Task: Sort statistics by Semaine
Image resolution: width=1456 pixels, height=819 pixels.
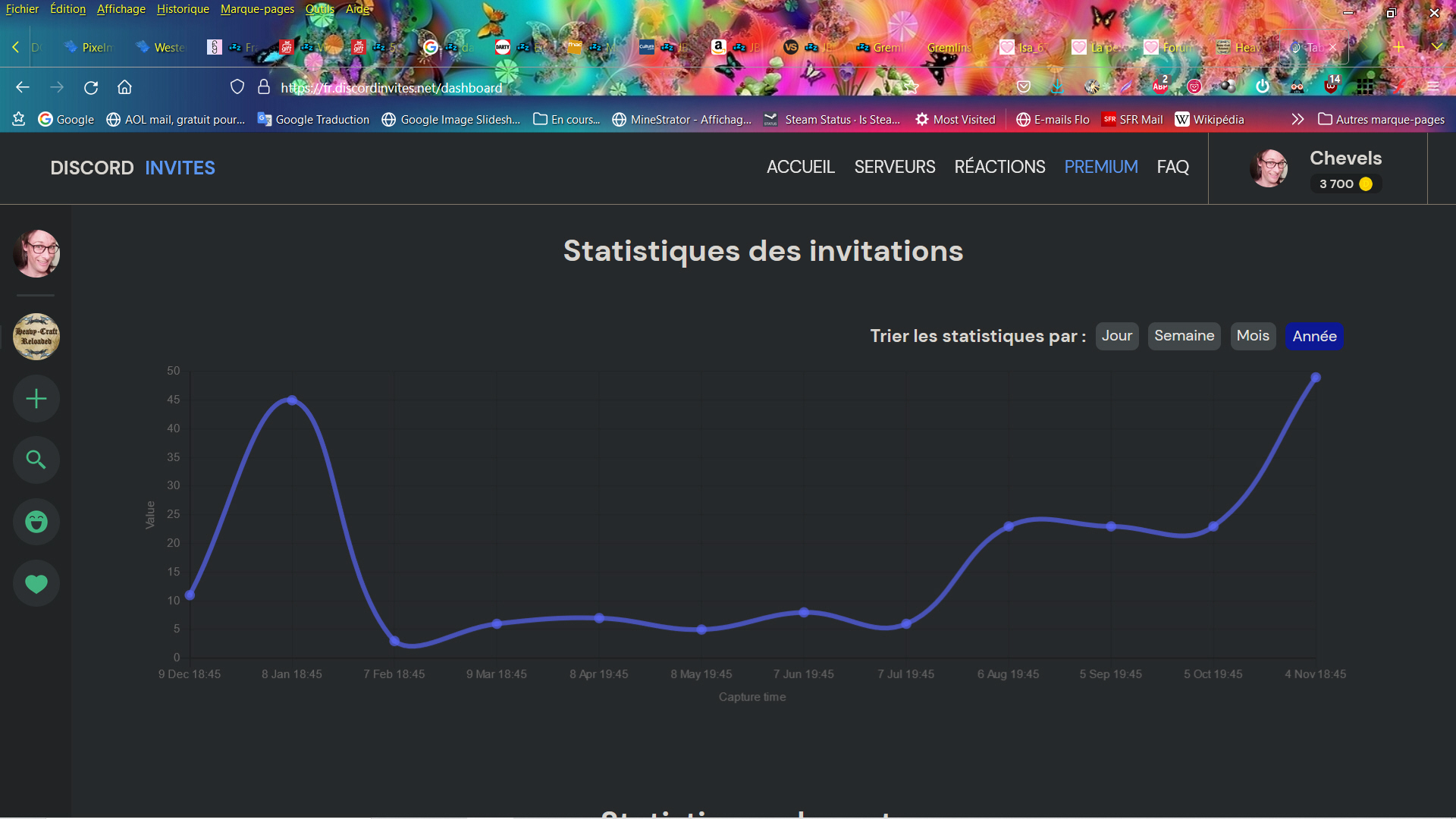Action: click(1184, 336)
